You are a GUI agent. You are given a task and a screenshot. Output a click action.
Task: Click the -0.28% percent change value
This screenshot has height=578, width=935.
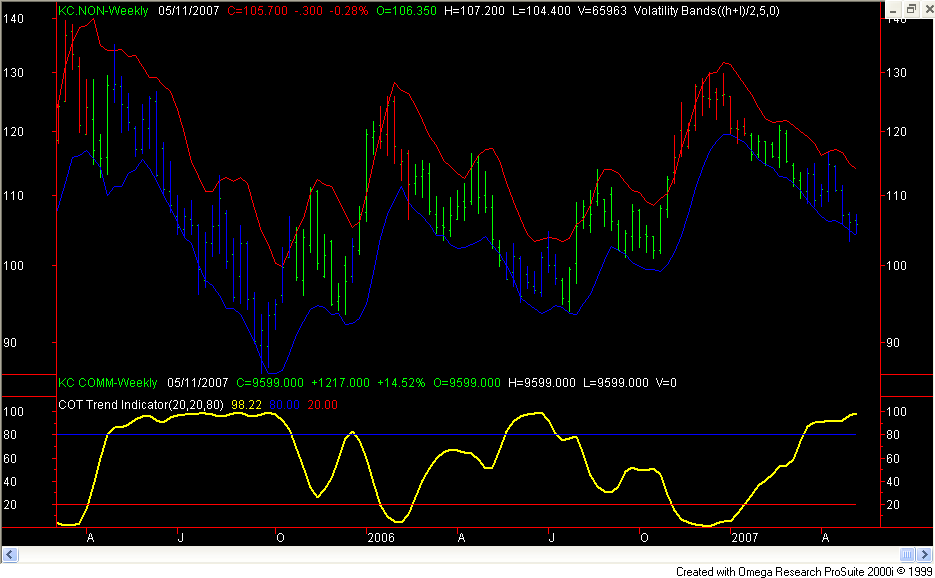(349, 11)
